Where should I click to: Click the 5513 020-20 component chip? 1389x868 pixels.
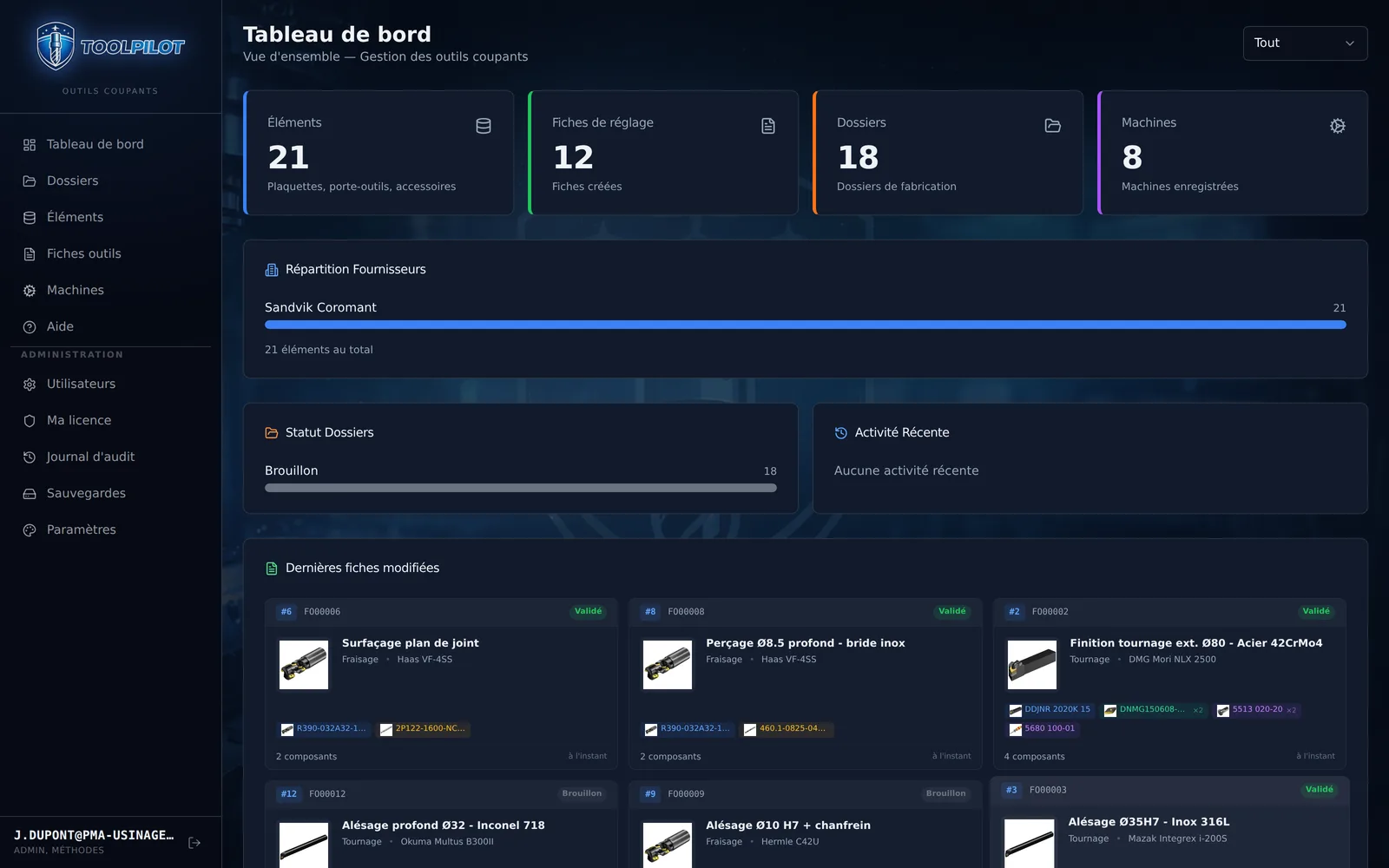1256,710
